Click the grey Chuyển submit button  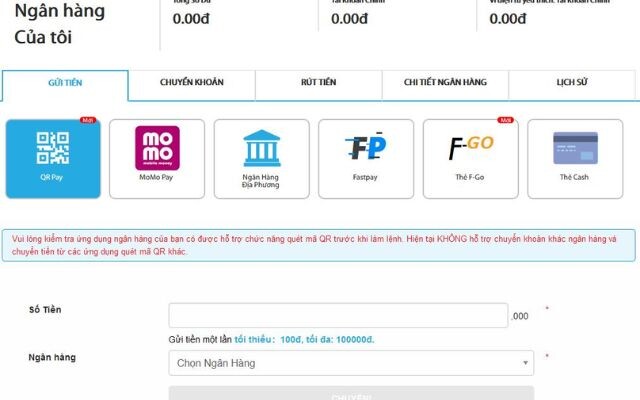tap(351, 393)
